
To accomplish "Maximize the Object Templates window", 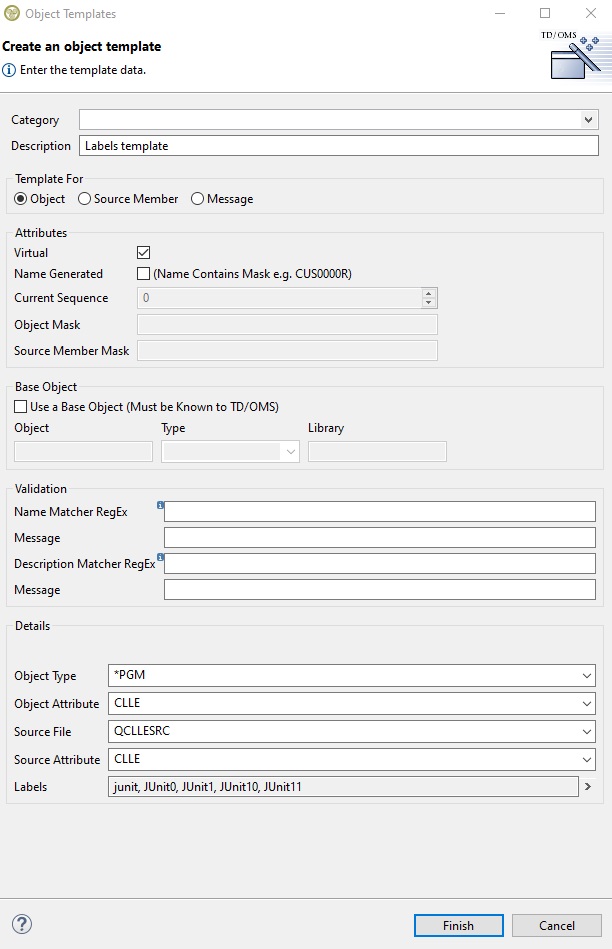I will pos(545,14).
